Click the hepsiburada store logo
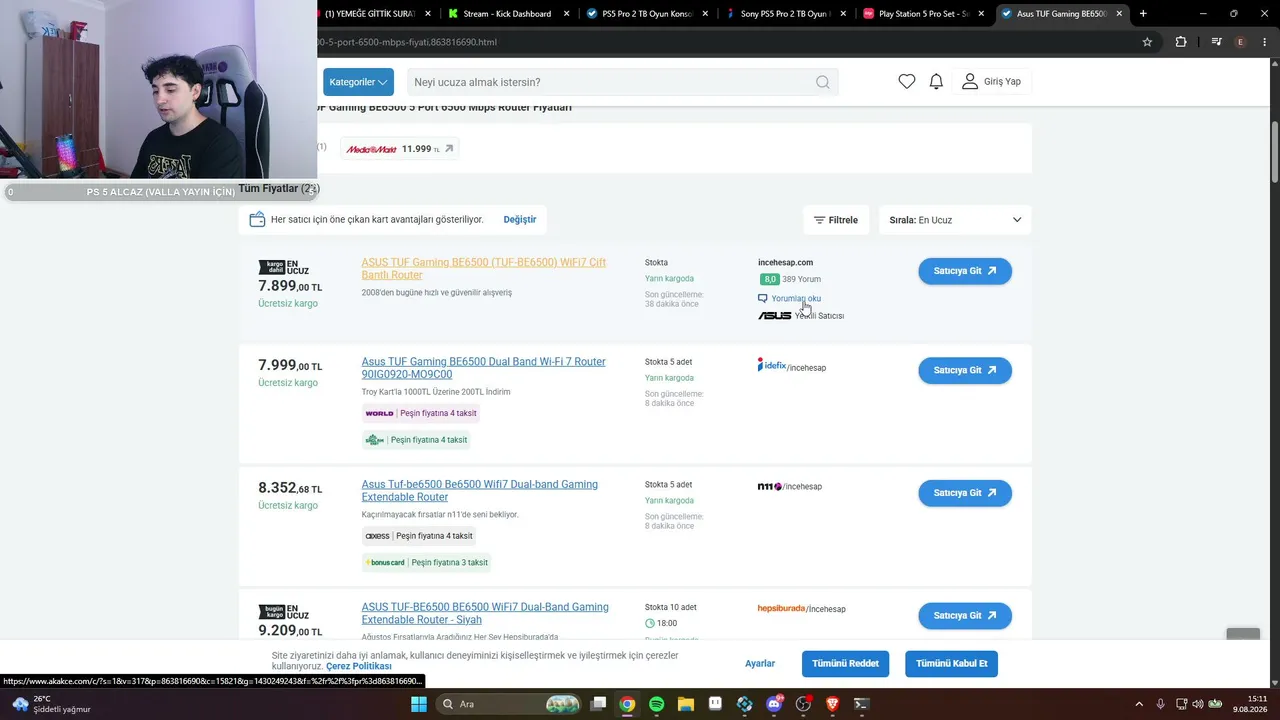1280x720 pixels. [x=781, y=608]
